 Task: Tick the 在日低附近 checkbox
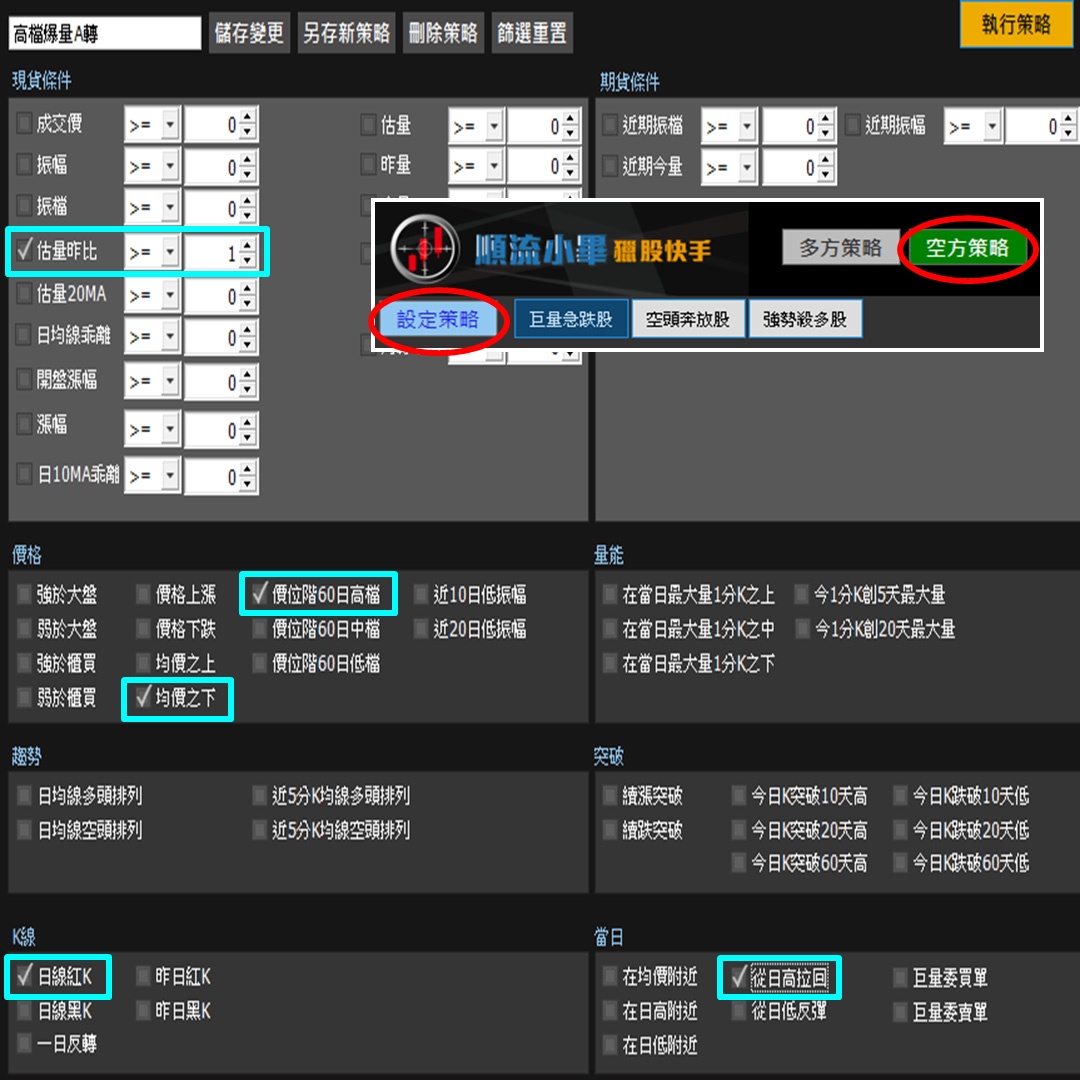tap(610, 1045)
